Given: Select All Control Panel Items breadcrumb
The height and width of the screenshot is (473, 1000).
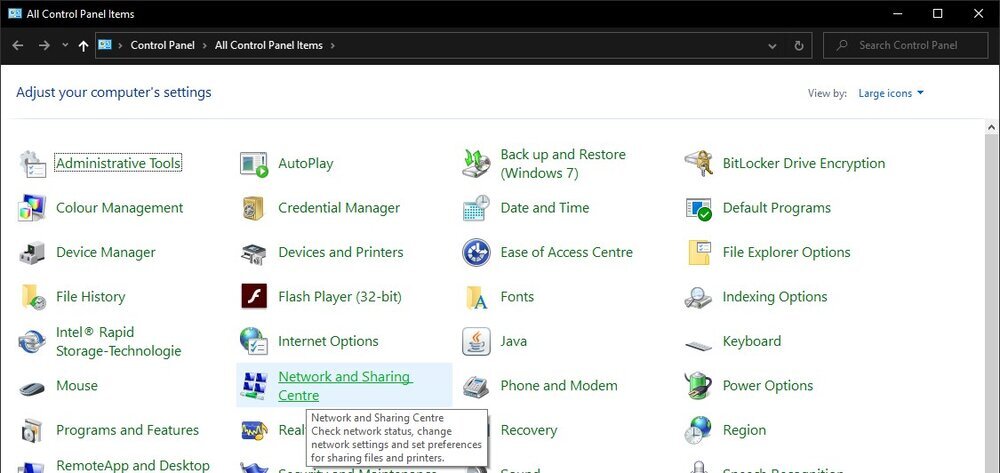Looking at the screenshot, I should tap(268, 45).
